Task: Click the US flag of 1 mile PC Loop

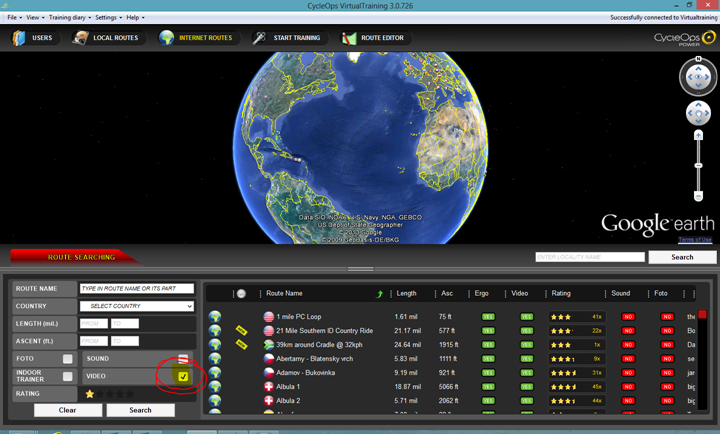Action: (269, 316)
